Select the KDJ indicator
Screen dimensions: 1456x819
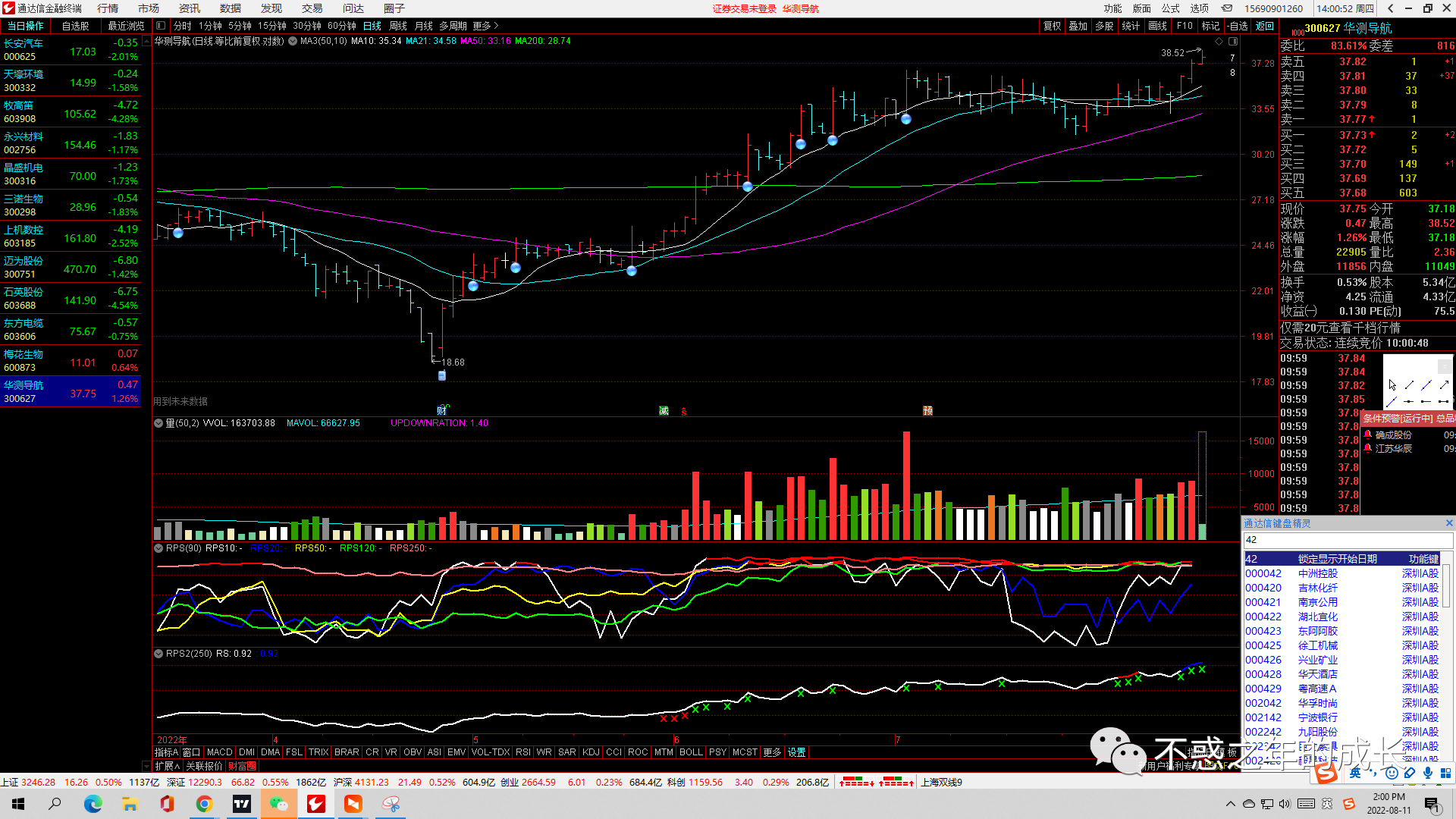coord(591,752)
